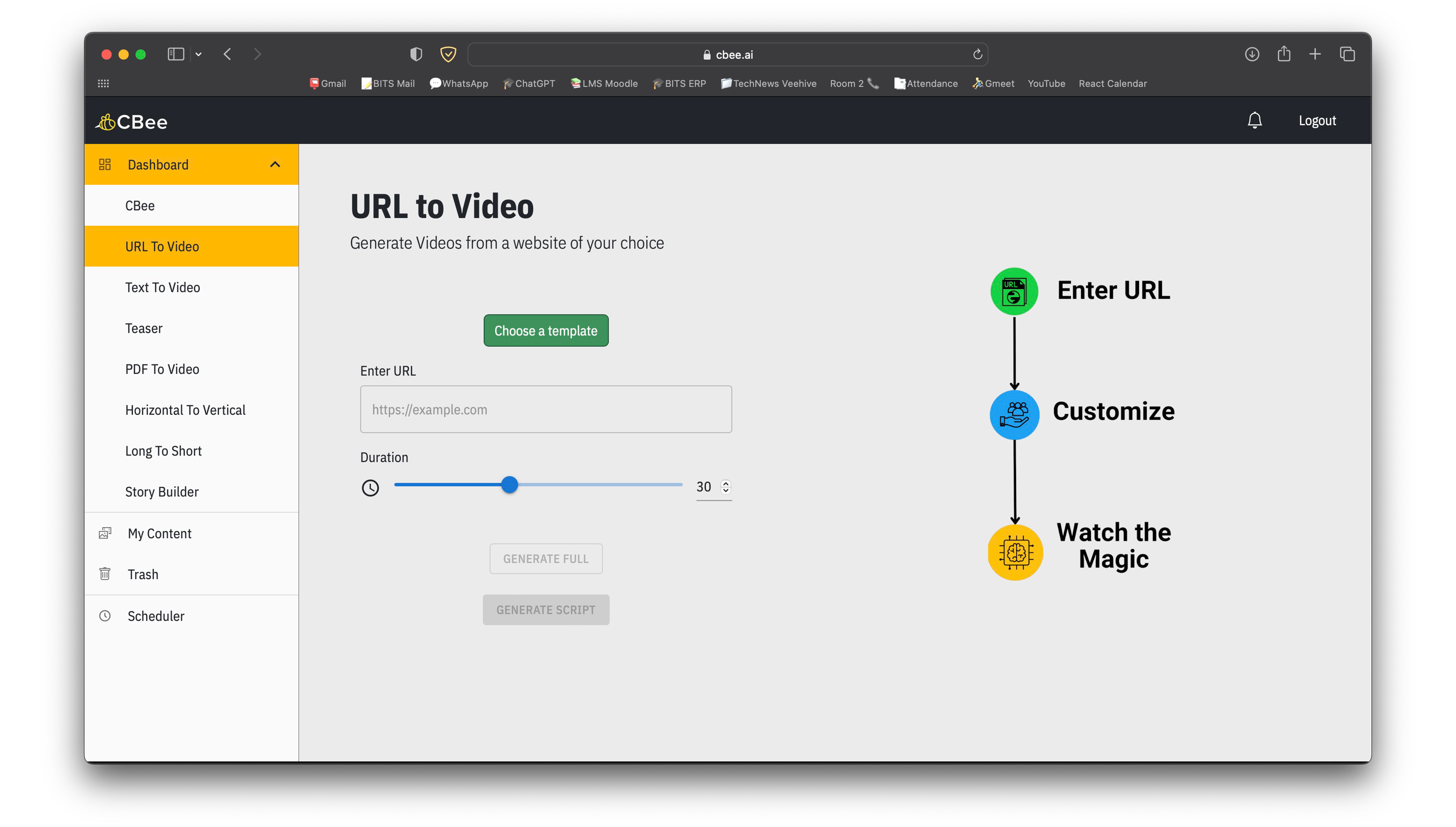The image size is (1456, 827).
Task: Click the duration stepper arrows
Action: [x=725, y=487]
